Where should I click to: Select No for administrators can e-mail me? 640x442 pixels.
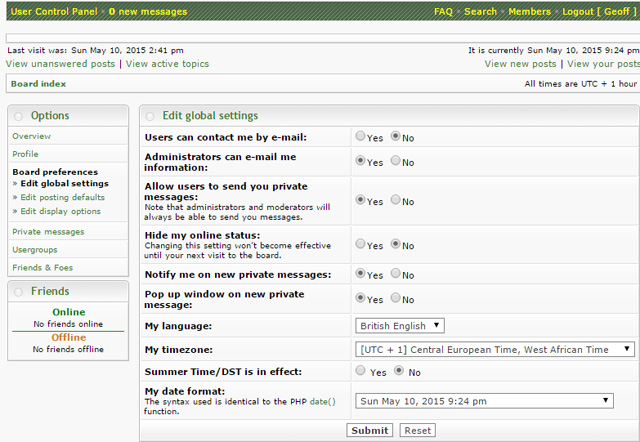(396, 161)
